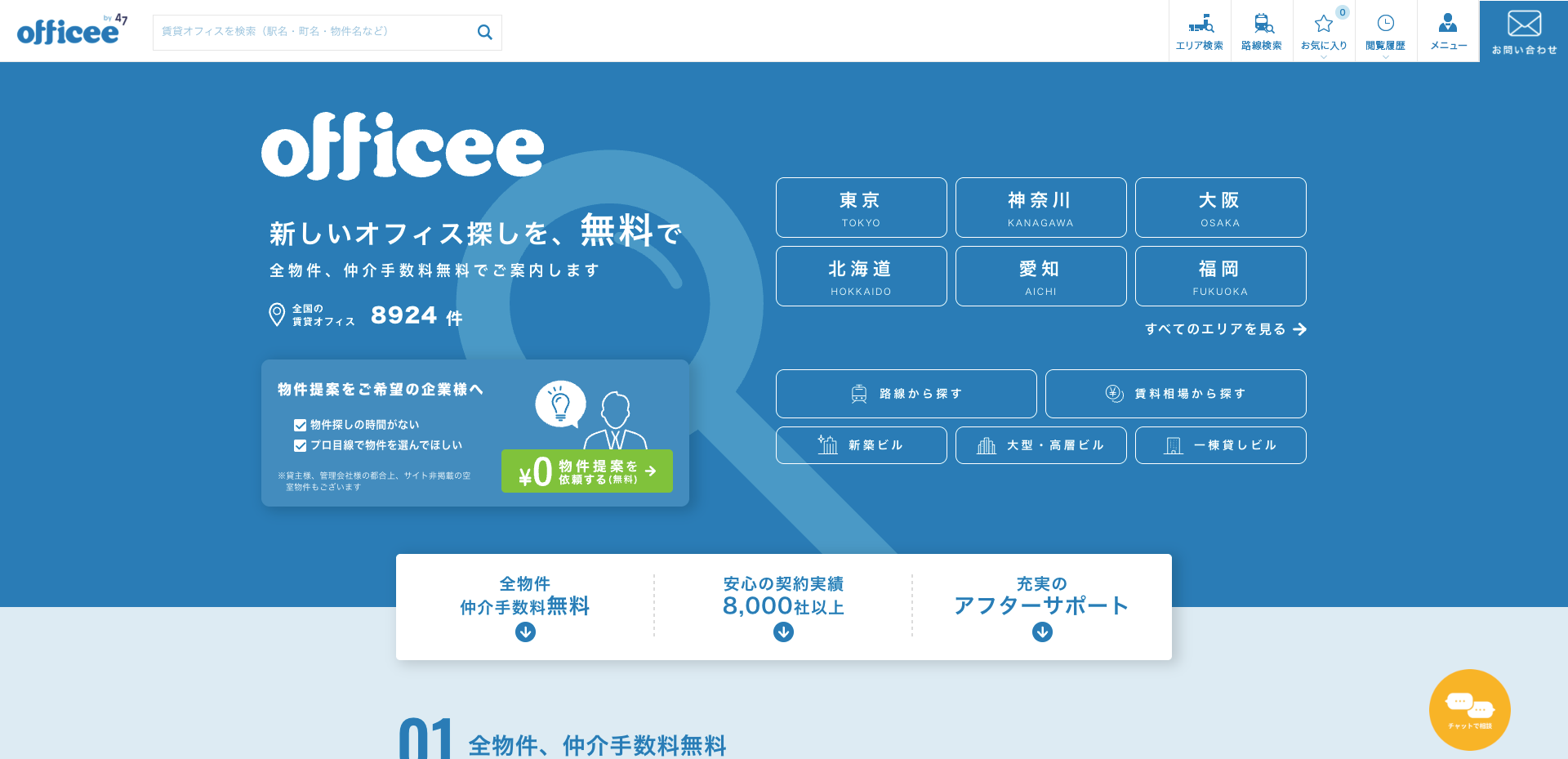
Task: Click the search magnifier icon in header
Action: [484, 32]
